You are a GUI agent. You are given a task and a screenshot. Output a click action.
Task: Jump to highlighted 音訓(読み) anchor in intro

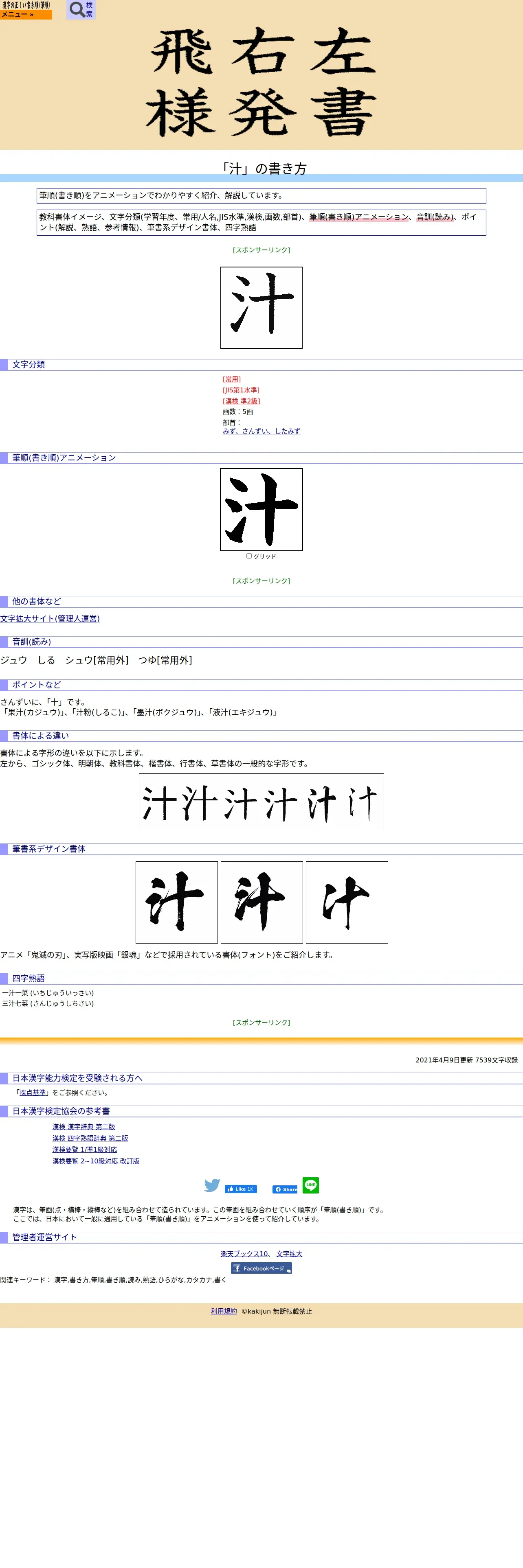[434, 217]
